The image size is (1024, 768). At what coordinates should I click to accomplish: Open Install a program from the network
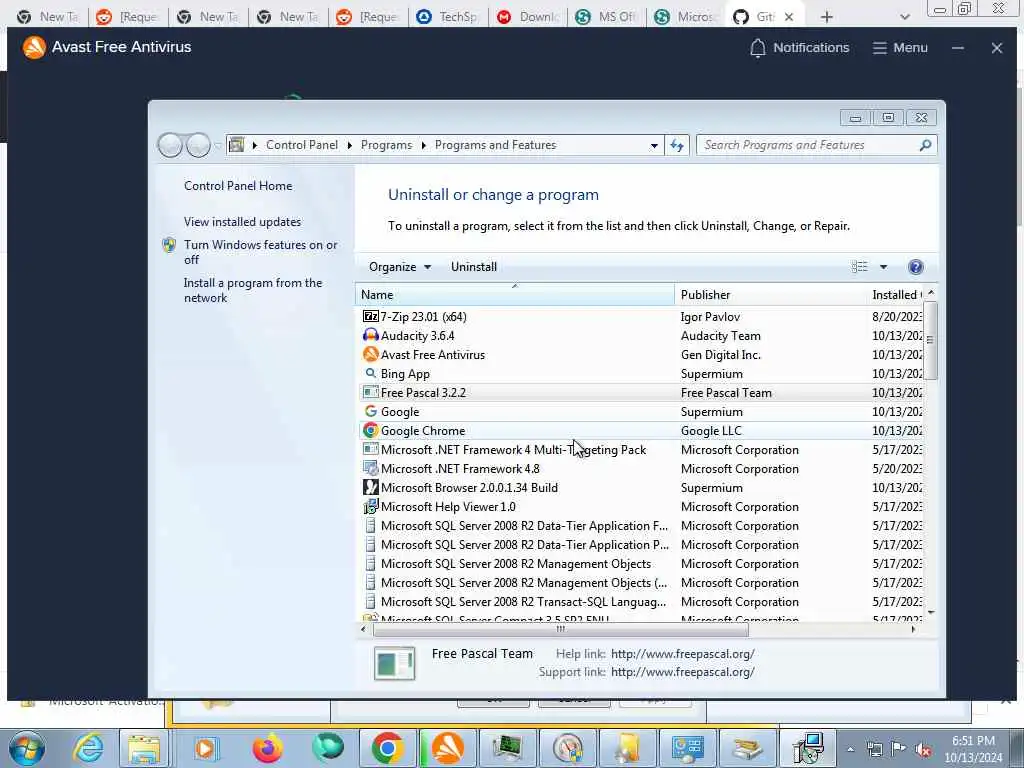253,290
